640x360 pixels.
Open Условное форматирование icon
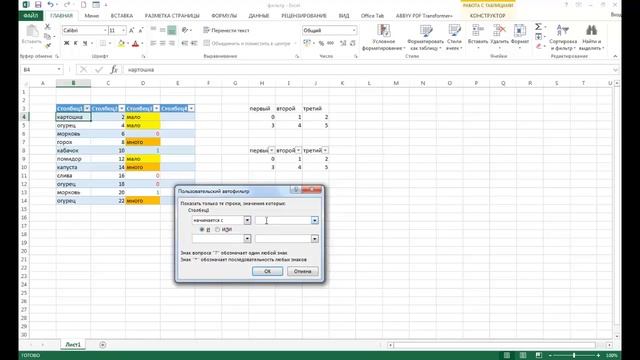384,31
